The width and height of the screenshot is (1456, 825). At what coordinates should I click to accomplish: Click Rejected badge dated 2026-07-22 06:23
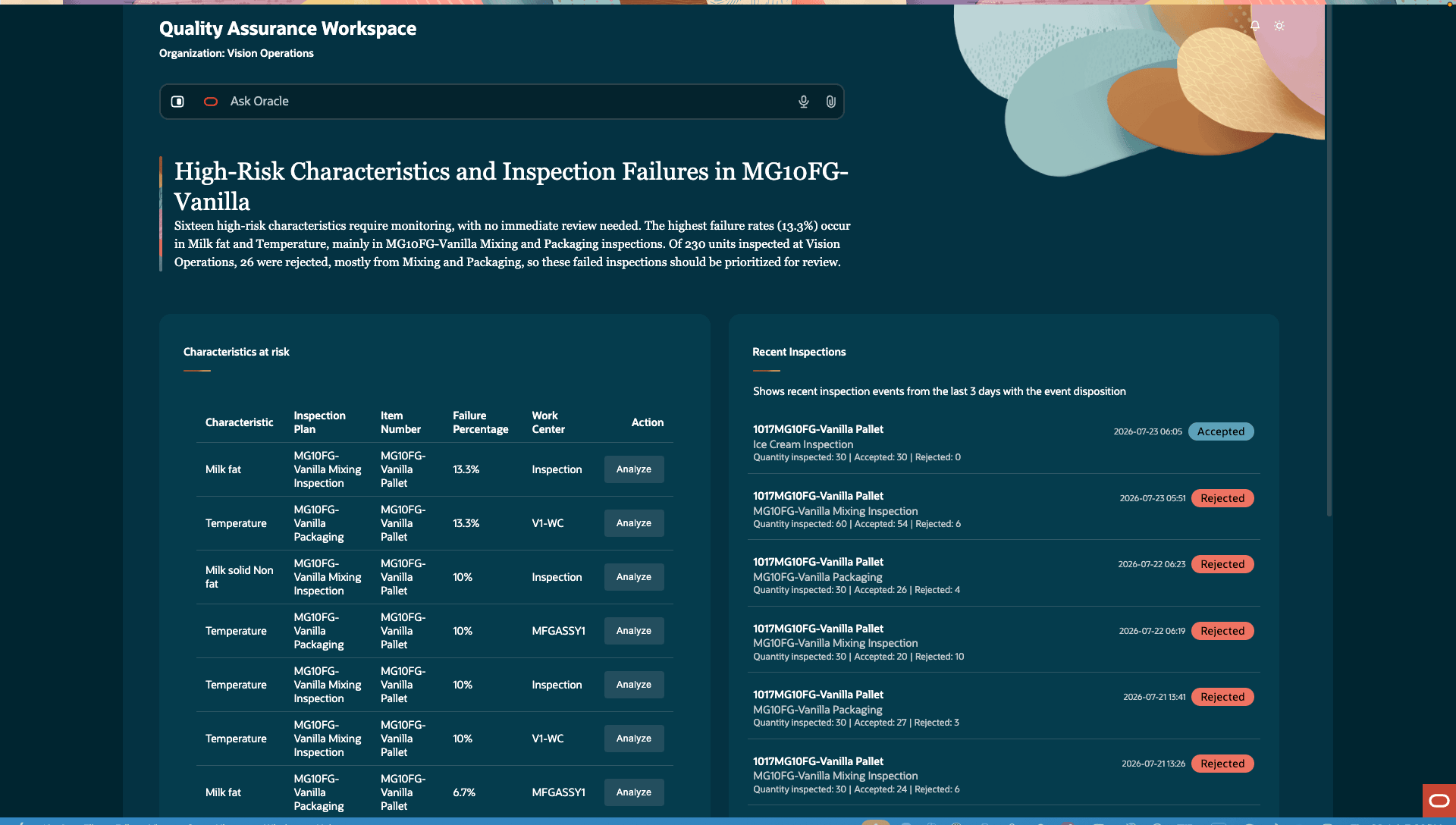[x=1222, y=564]
